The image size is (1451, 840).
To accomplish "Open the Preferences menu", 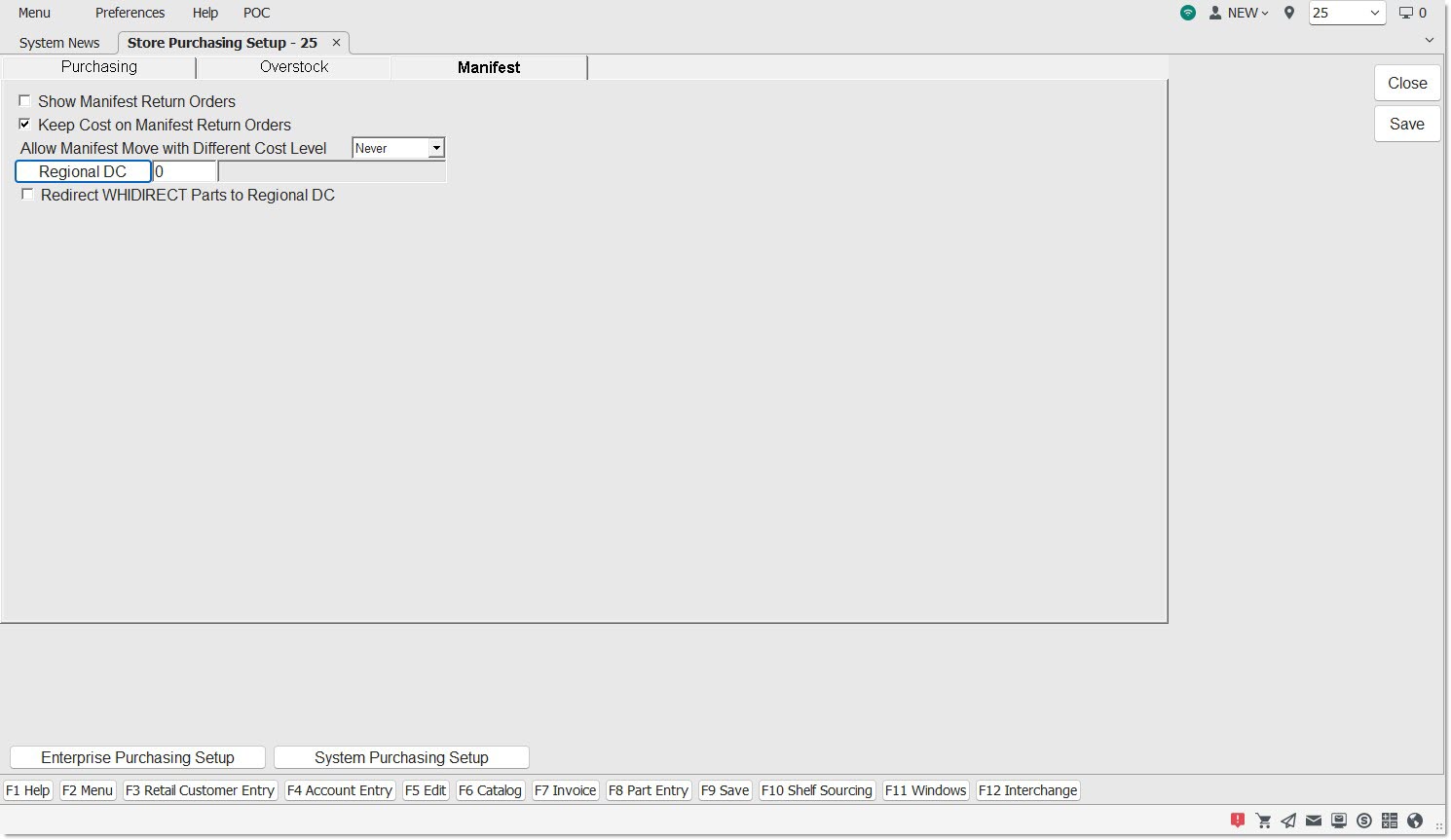I will click(x=130, y=13).
